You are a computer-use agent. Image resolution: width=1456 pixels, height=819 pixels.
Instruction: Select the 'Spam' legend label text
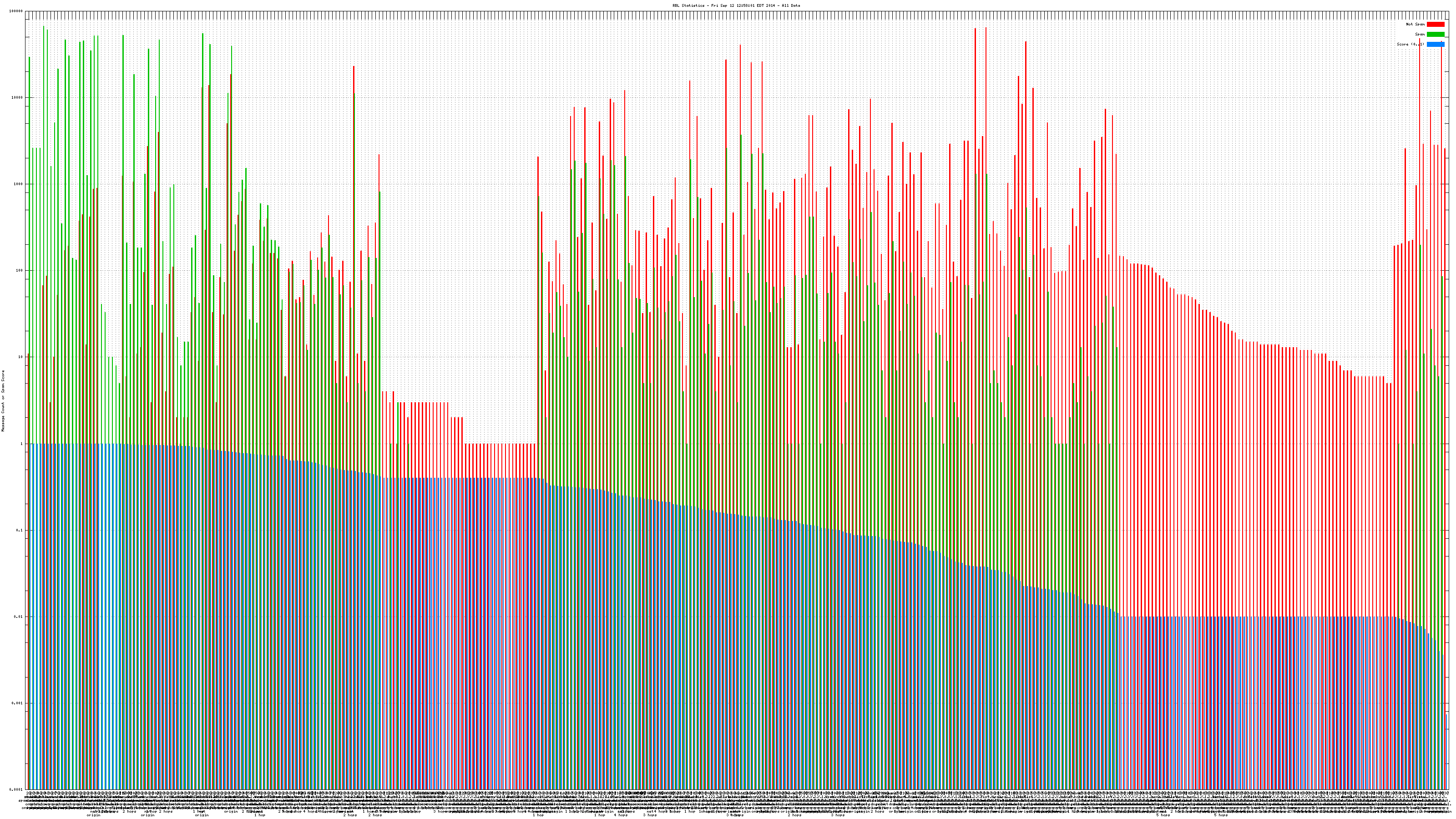click(1420, 35)
